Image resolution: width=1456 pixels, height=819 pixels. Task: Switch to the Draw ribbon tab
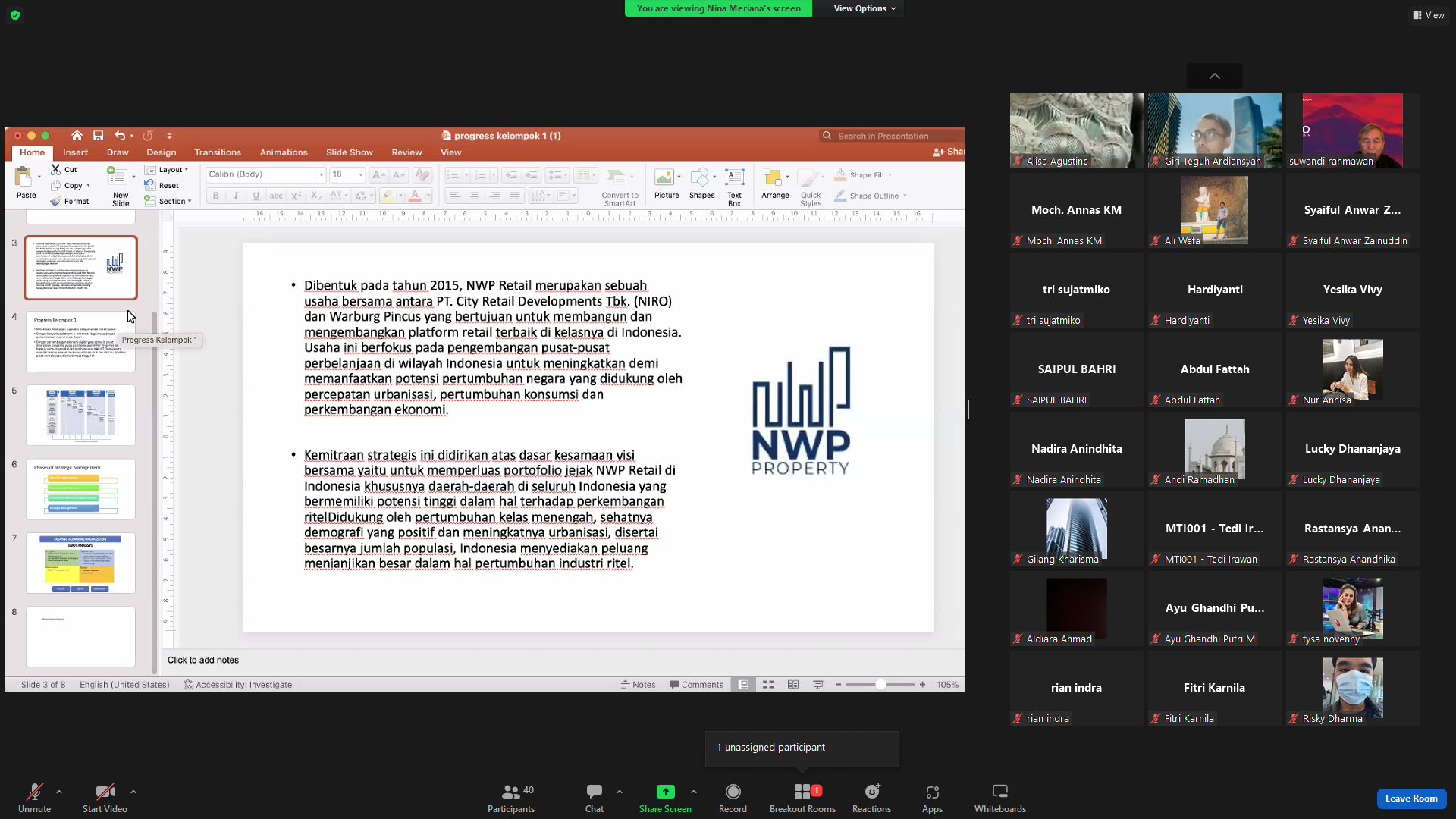coord(118,152)
